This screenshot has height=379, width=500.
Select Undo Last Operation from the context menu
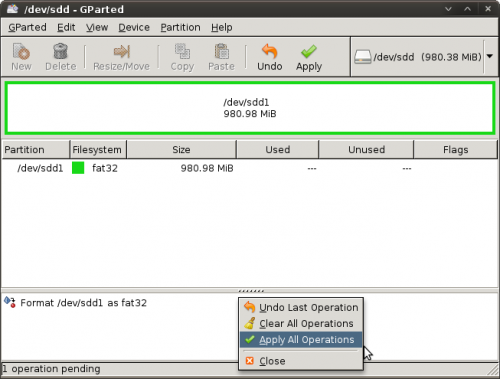(x=301, y=307)
